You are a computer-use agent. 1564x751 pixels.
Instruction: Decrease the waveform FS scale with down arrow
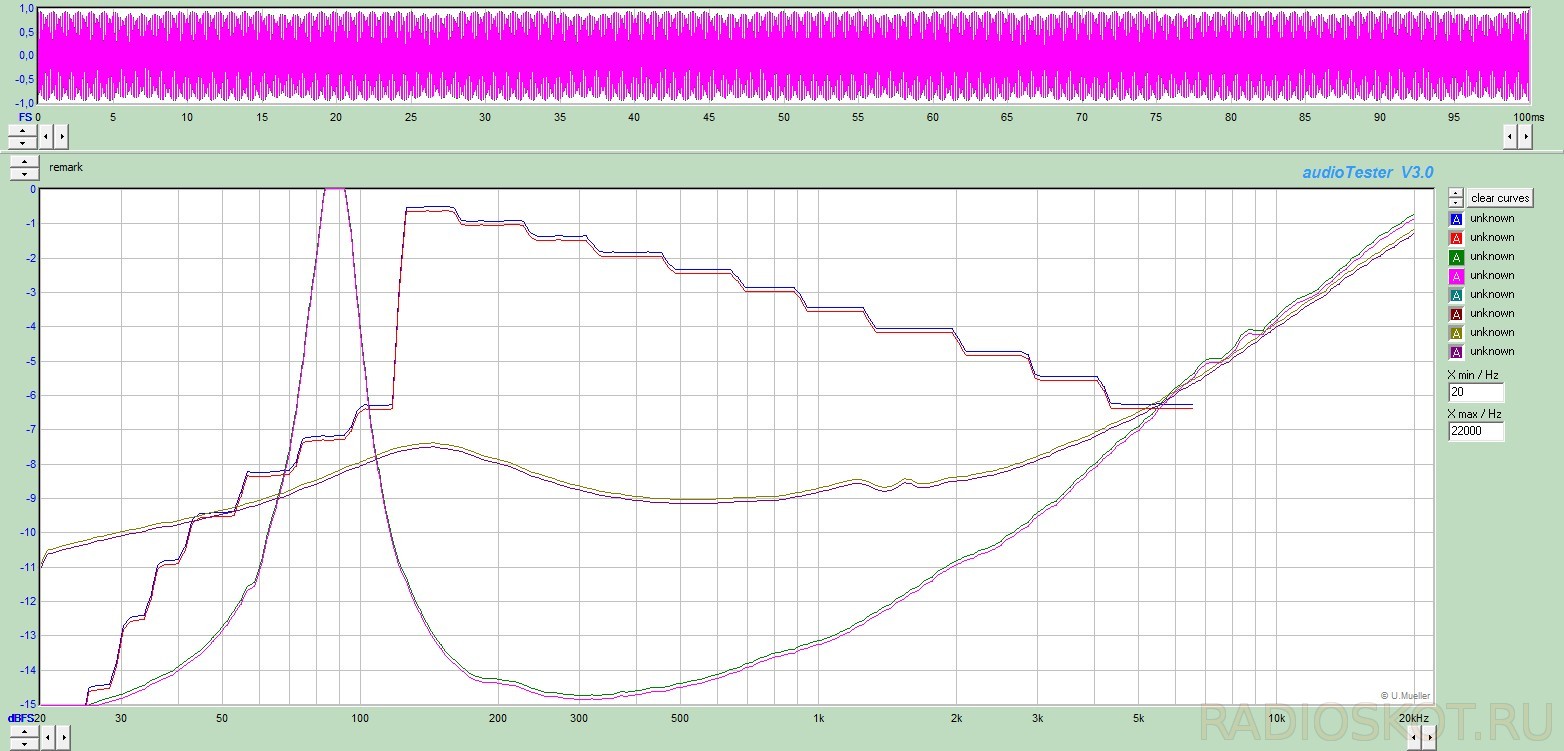(x=23, y=142)
